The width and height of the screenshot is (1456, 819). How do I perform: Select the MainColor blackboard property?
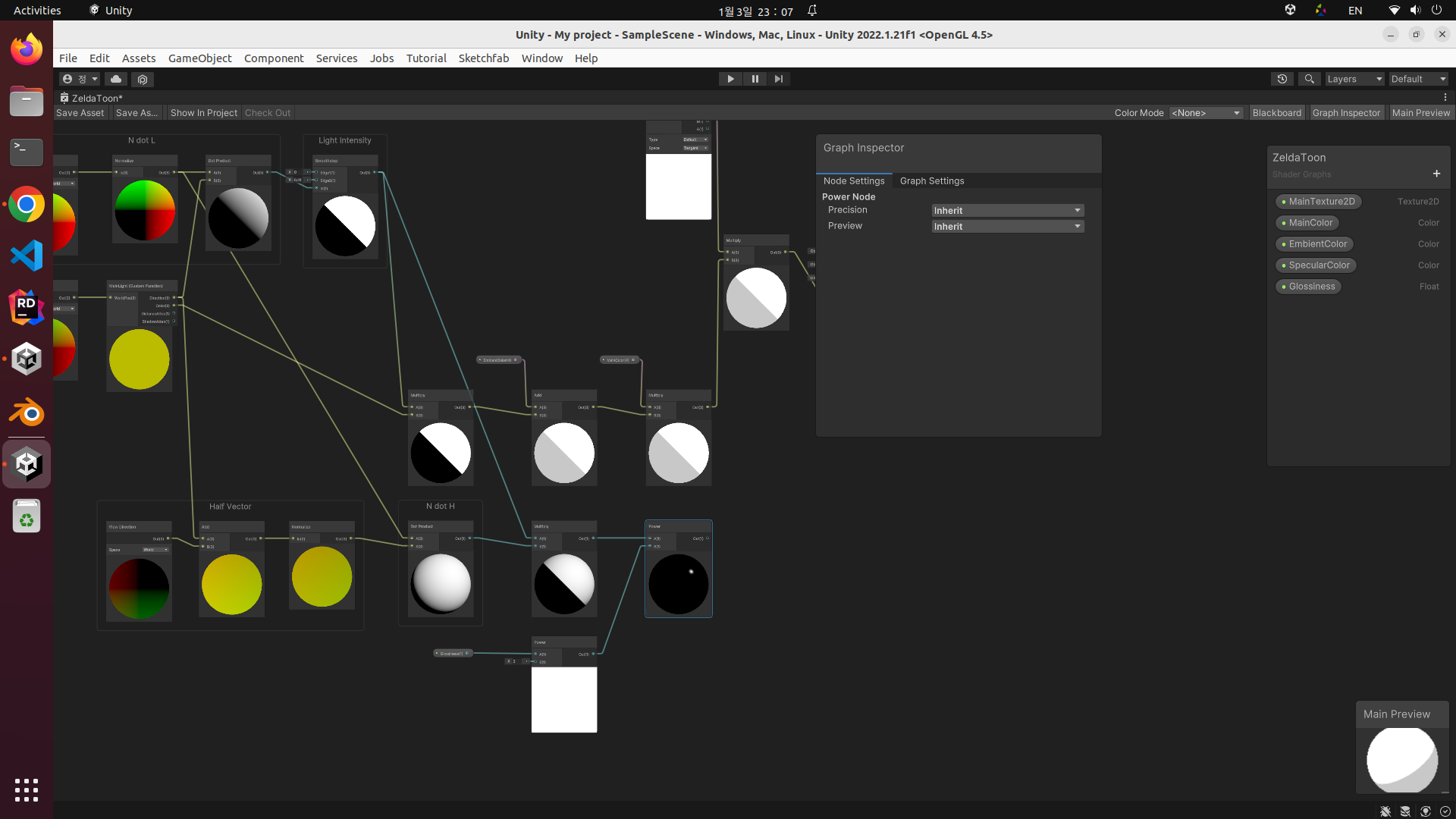[1307, 223]
